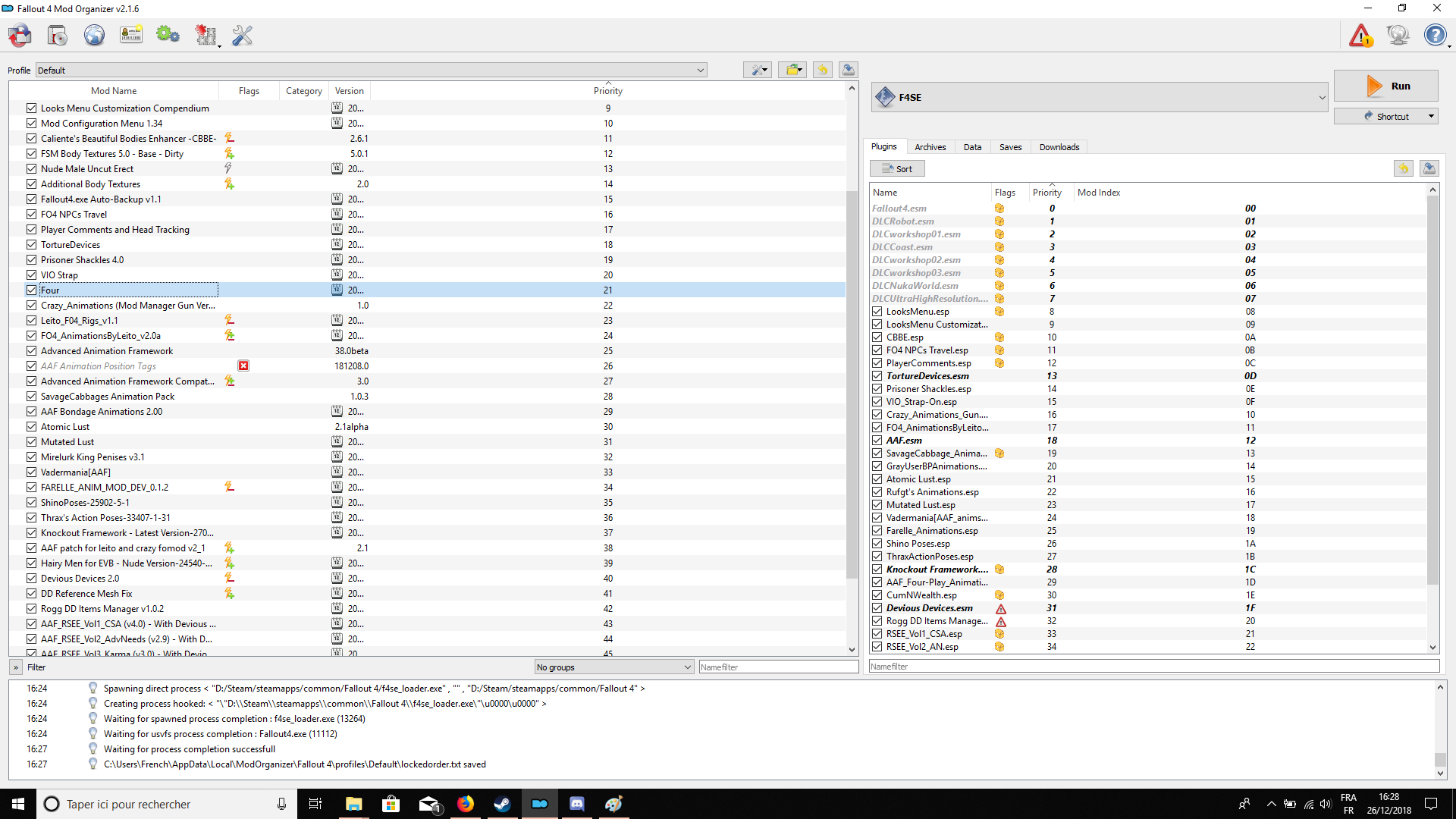Open the No groups dropdown
Screen dimensions: 1456x819
(613, 667)
